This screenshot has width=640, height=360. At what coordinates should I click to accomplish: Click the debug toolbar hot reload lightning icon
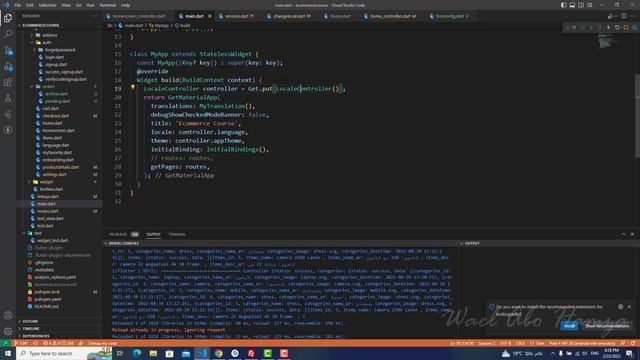608,27
